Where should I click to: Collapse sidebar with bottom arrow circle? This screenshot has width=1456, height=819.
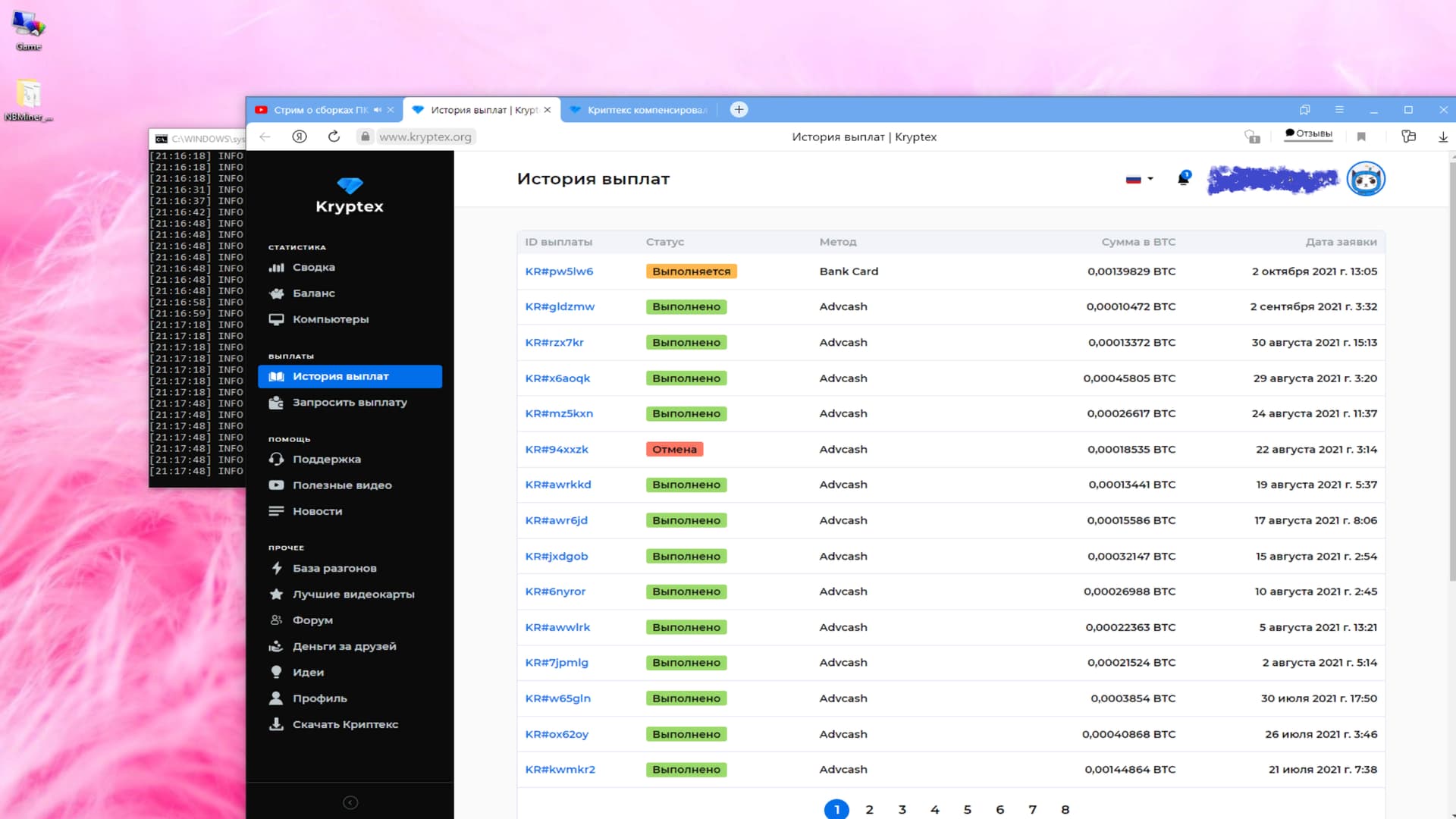pyautogui.click(x=350, y=802)
